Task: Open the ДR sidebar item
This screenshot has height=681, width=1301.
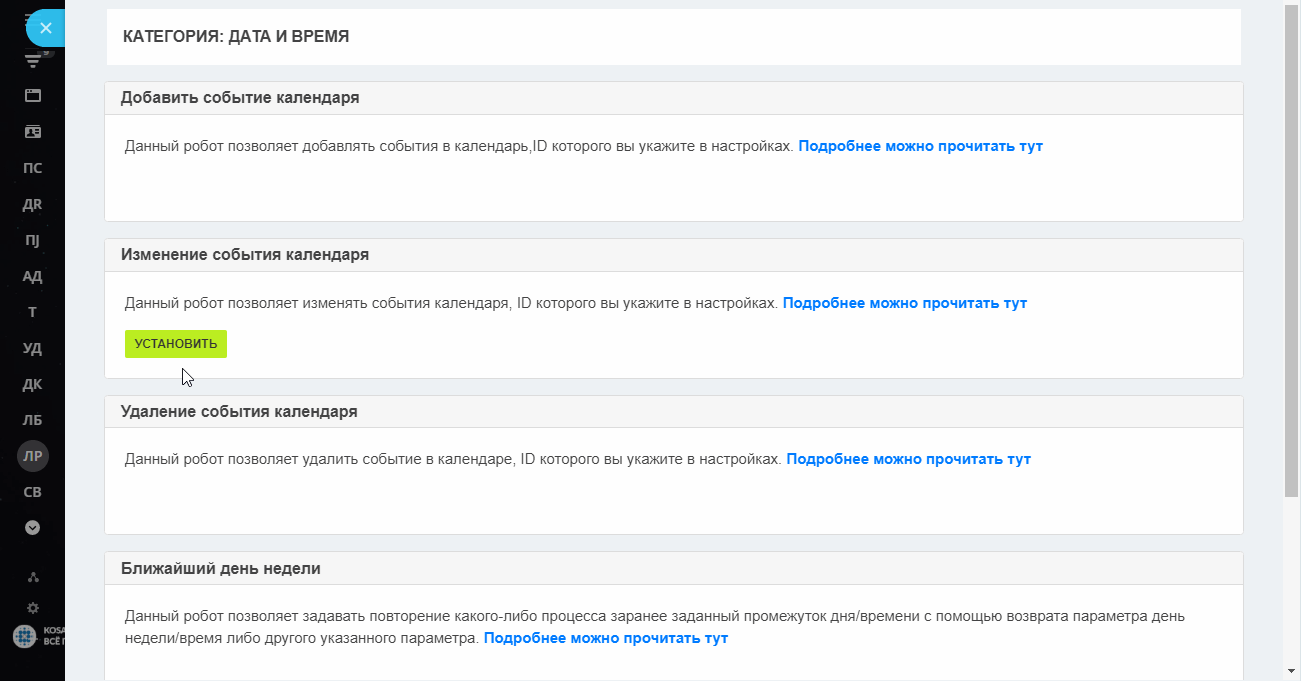Action: coord(33,204)
